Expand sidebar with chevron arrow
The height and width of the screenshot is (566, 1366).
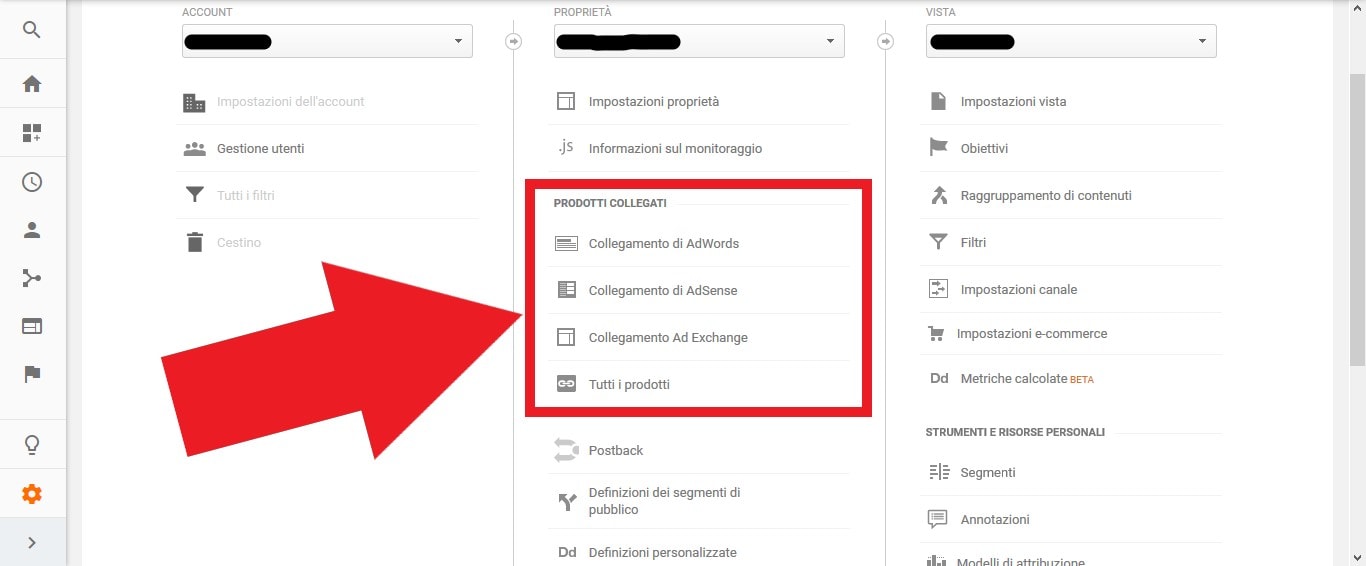[x=32, y=542]
